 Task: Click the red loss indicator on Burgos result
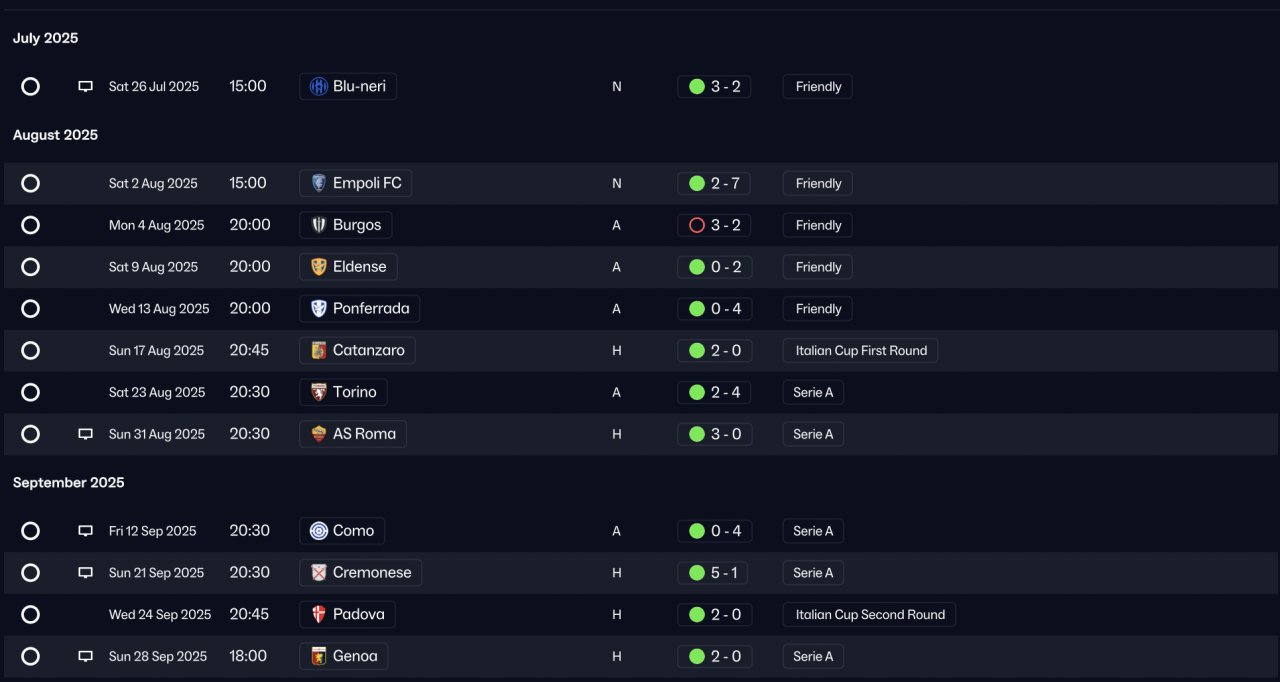[x=697, y=225]
